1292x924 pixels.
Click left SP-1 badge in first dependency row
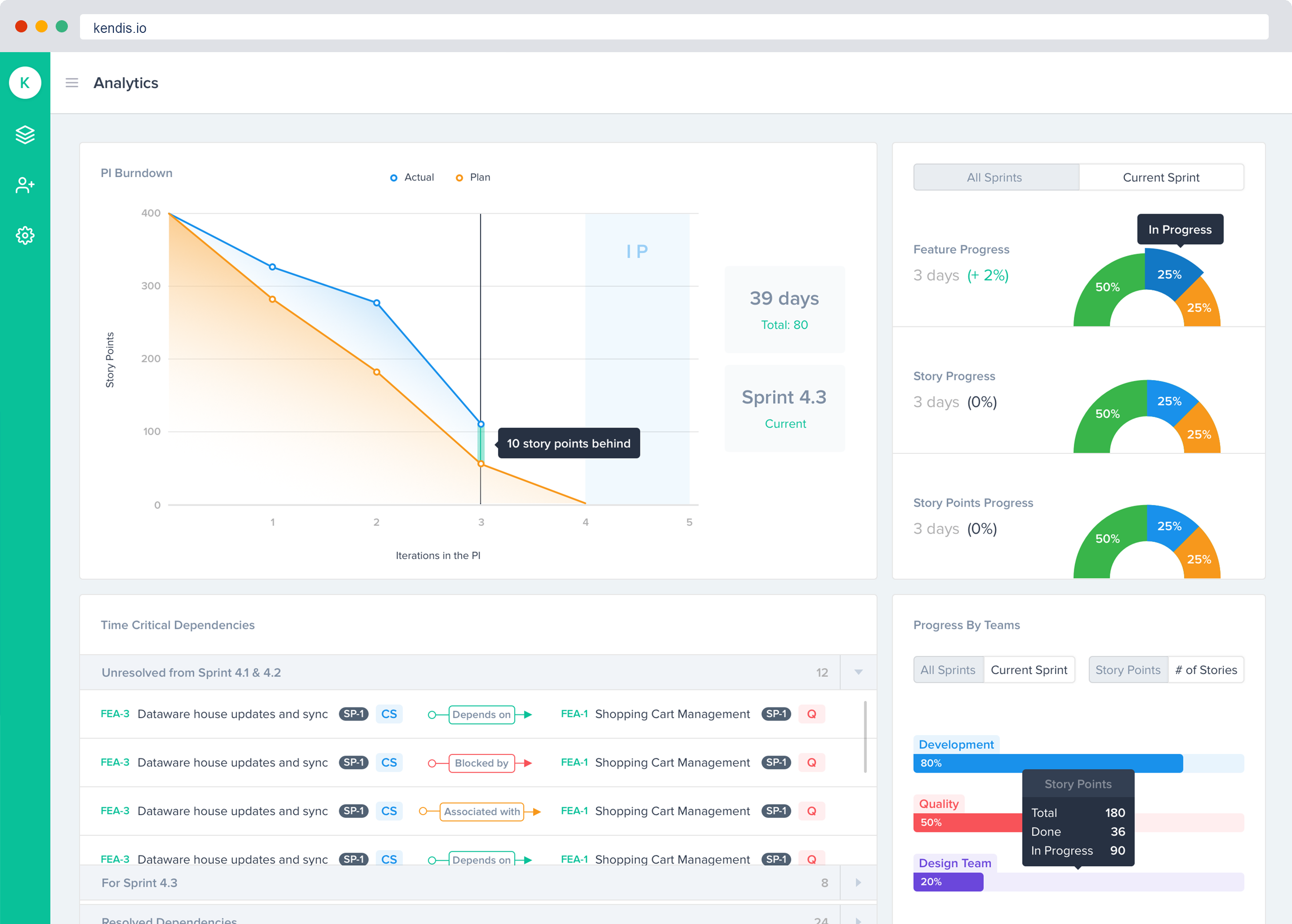point(353,714)
